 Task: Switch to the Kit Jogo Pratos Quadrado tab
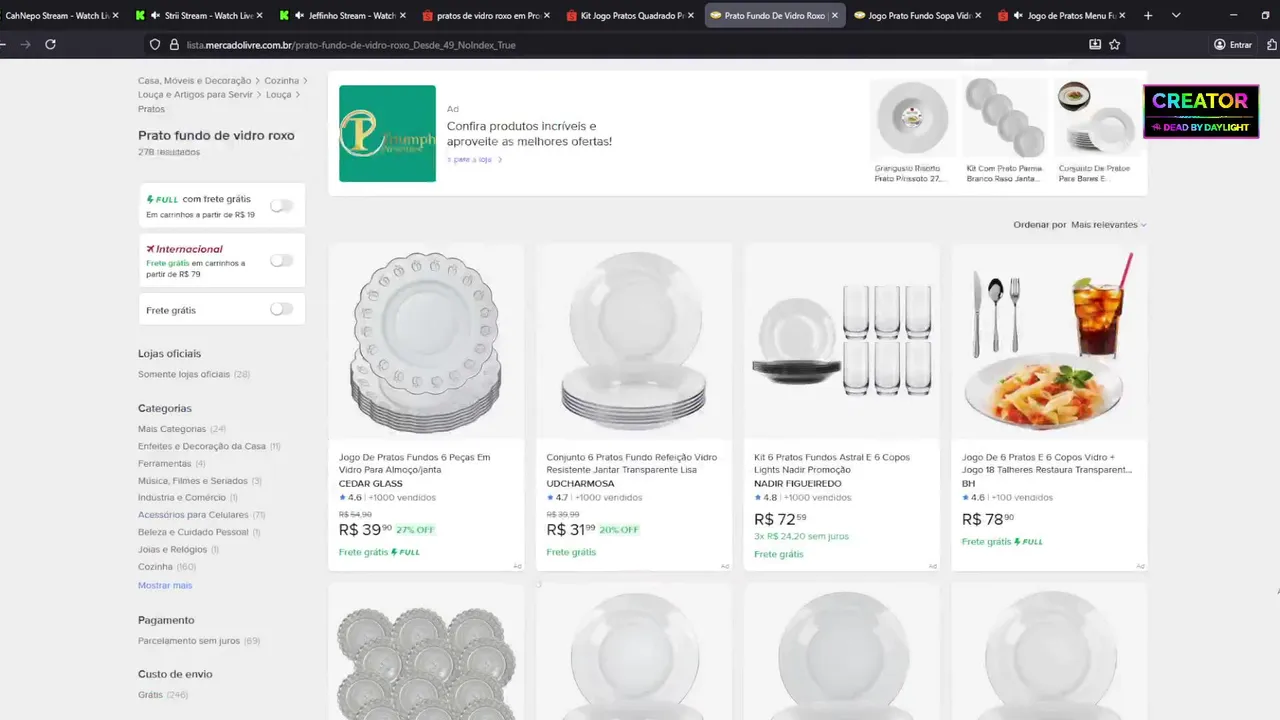pos(630,15)
